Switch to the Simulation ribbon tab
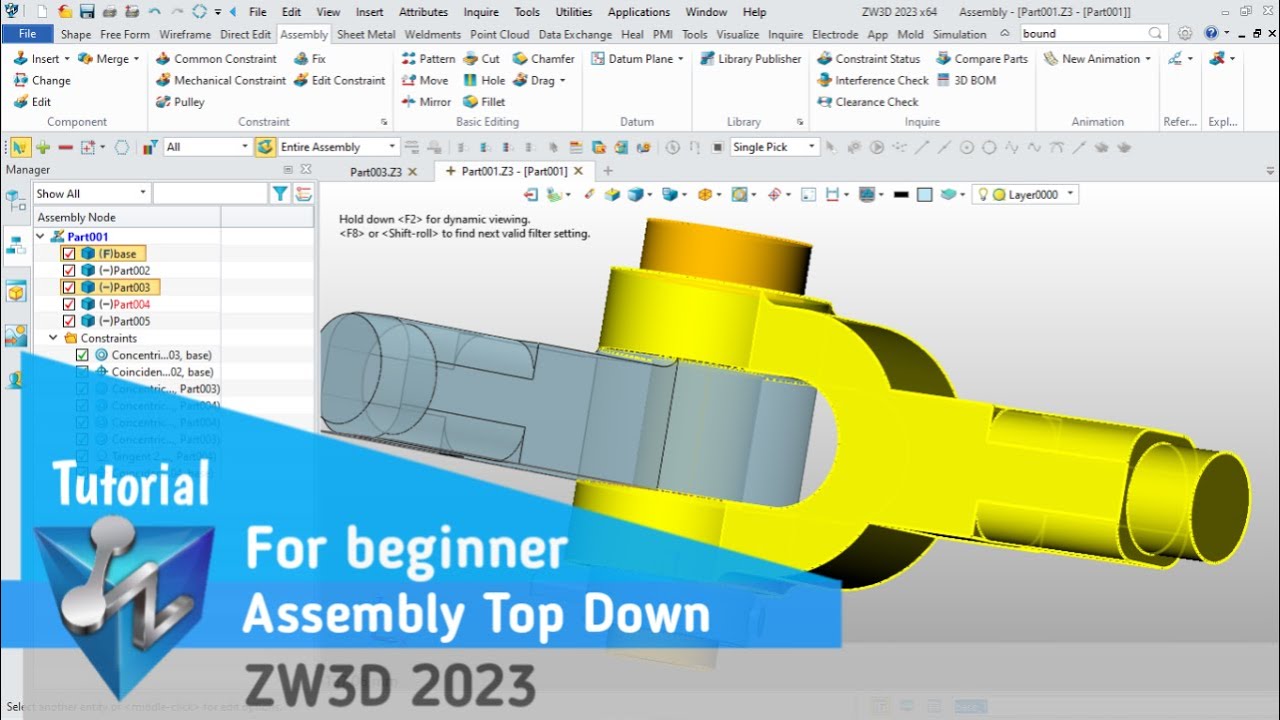The height and width of the screenshot is (720, 1280). pos(959,34)
